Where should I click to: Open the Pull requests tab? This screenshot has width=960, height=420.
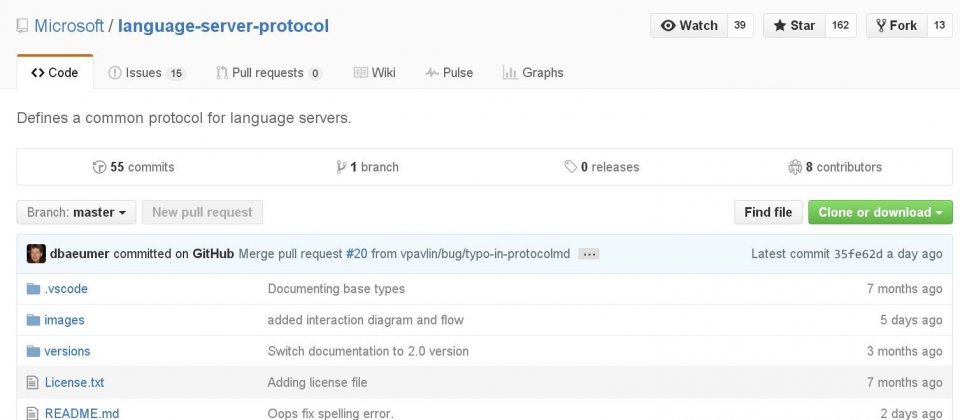point(269,73)
